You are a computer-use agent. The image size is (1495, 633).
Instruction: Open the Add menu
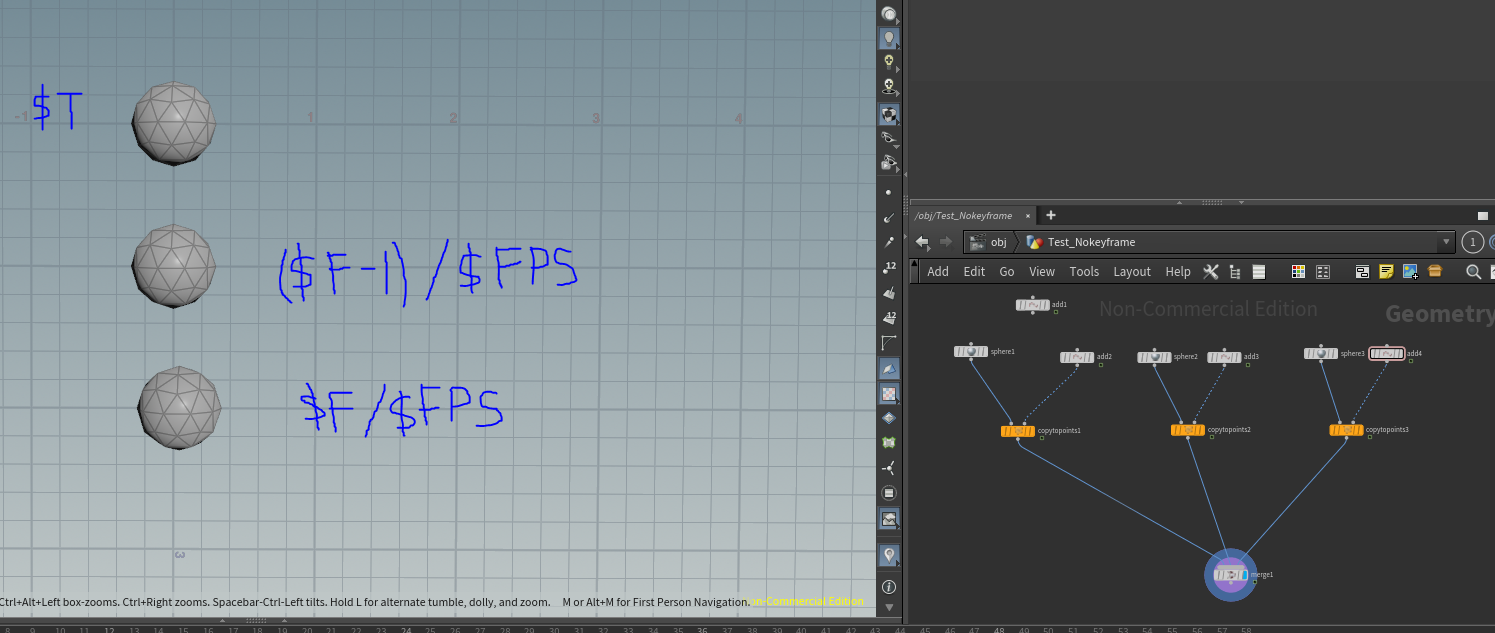coord(938,271)
